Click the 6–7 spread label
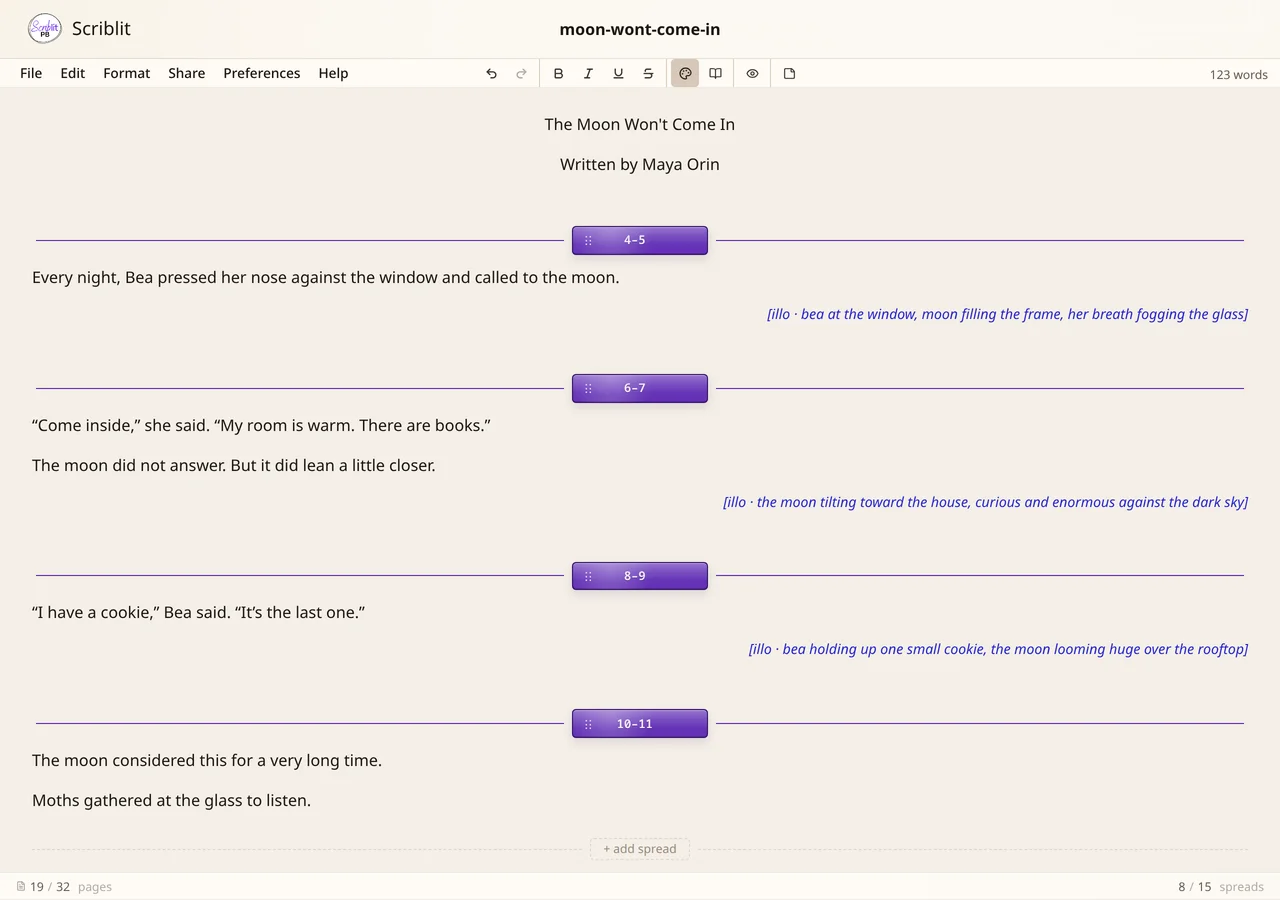This screenshot has width=1280, height=900. 634,388
